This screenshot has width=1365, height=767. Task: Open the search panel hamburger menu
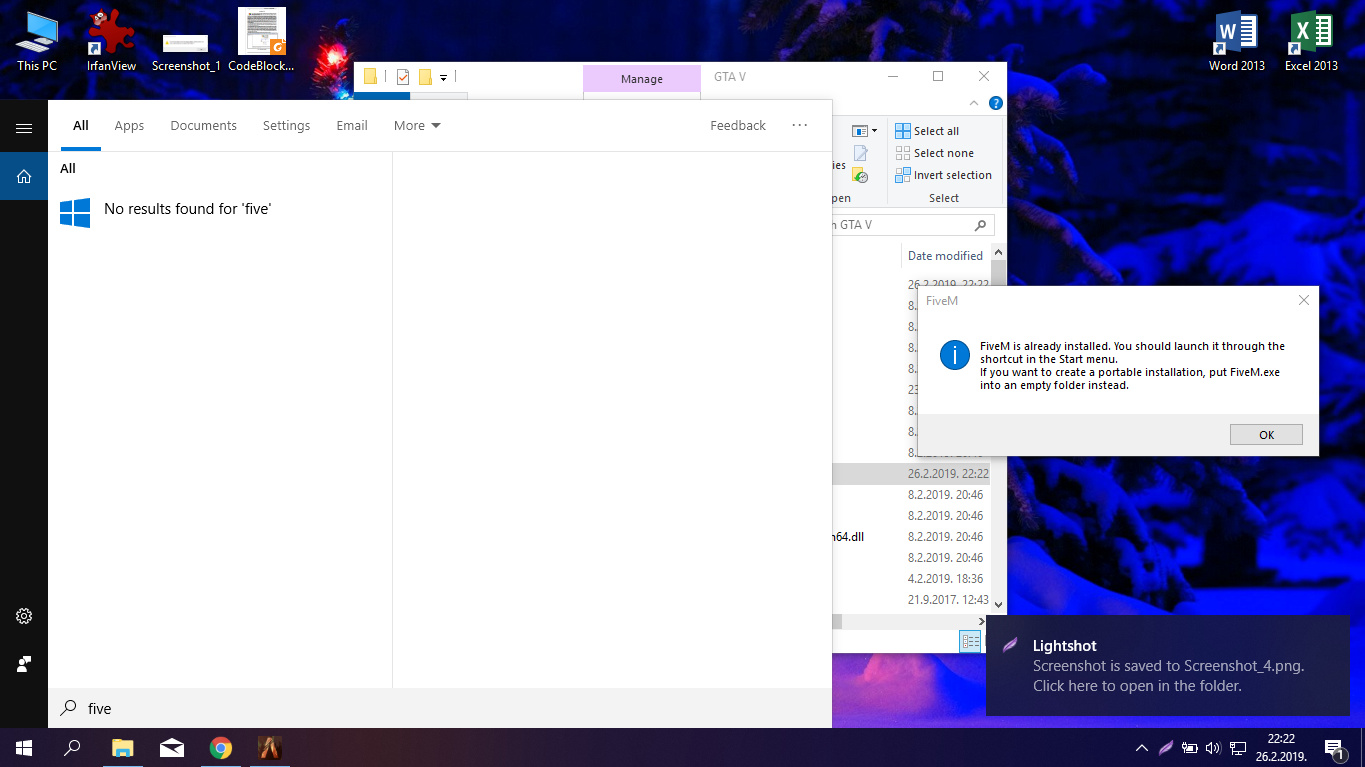[24, 128]
